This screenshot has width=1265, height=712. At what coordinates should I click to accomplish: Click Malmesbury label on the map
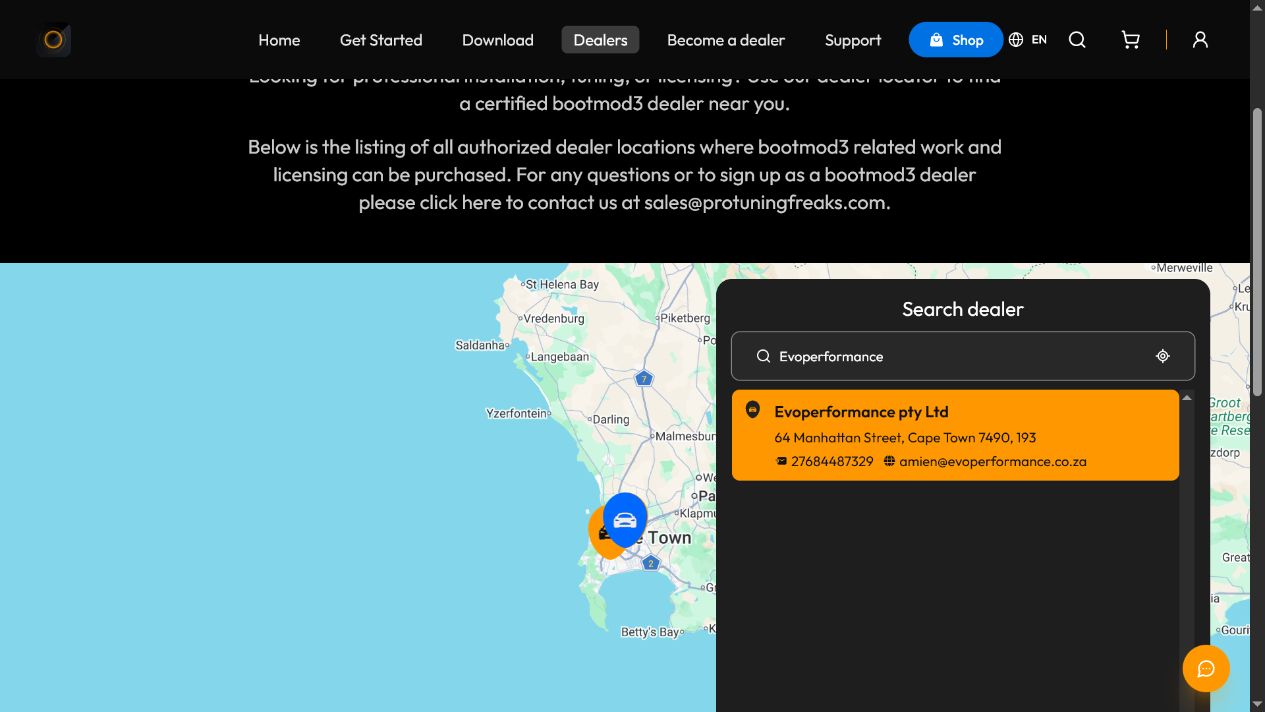[x=686, y=436]
